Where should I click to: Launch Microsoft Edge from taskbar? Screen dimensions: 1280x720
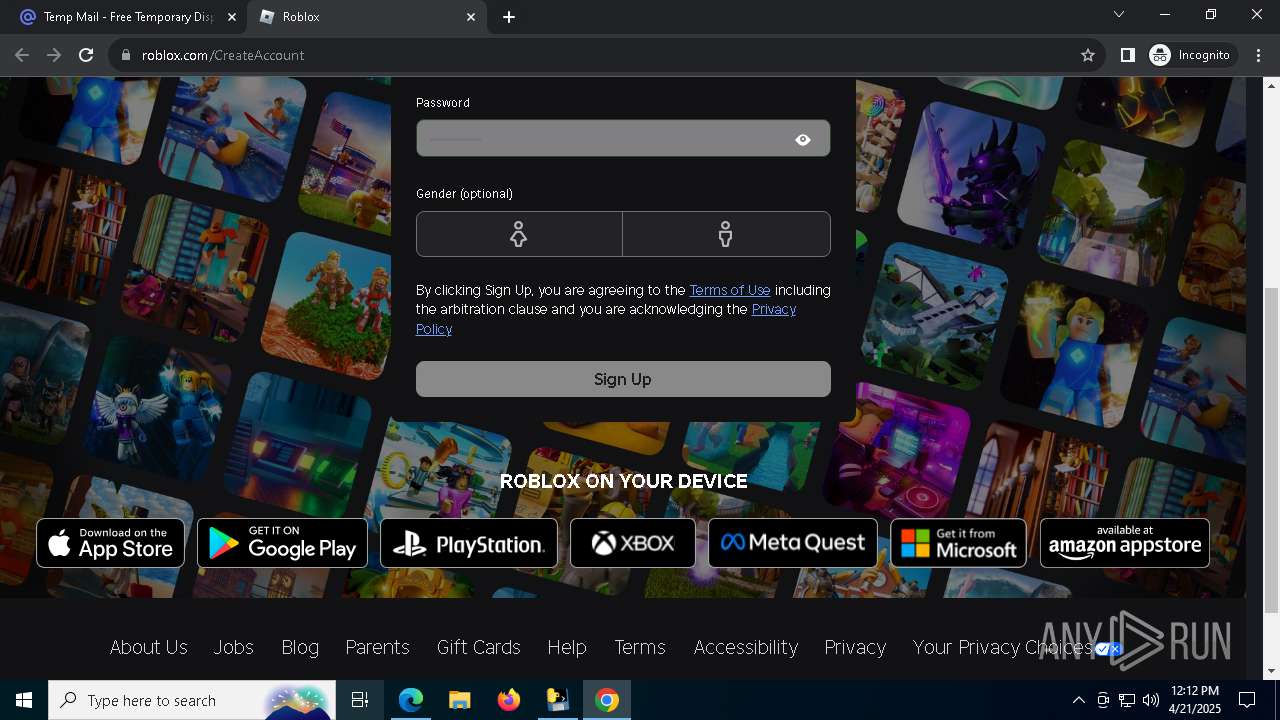coord(411,700)
